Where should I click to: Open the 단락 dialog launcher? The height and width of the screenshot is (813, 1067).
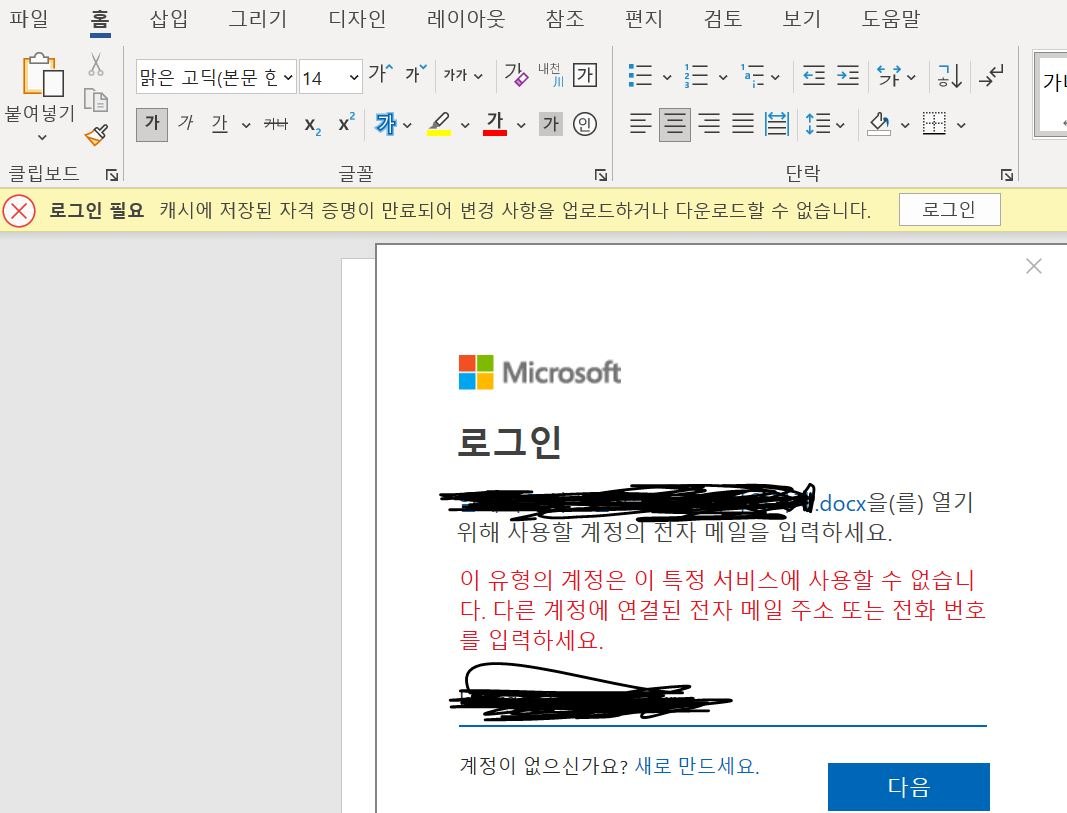[x=1006, y=176]
